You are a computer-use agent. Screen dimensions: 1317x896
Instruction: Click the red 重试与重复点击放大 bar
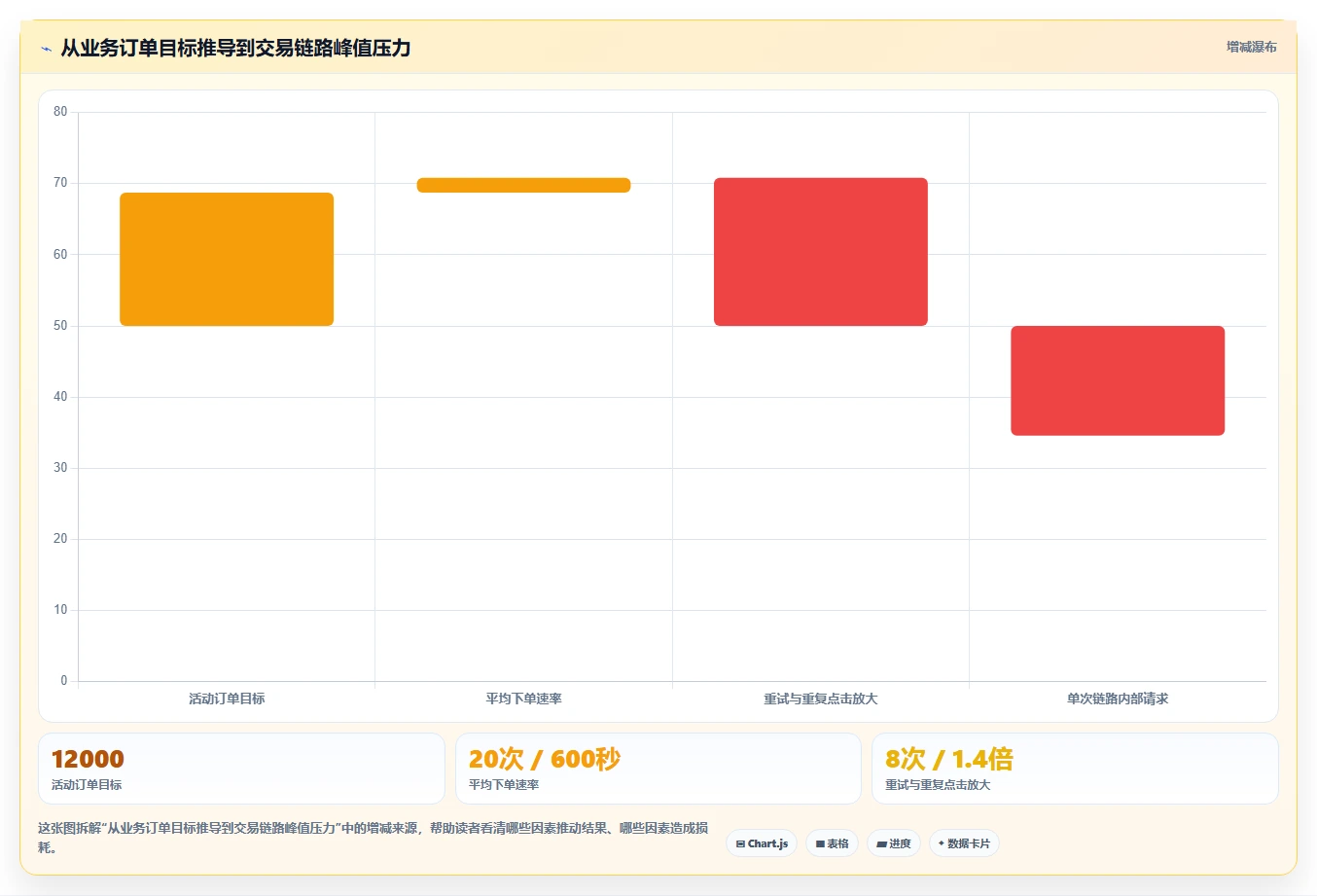tap(821, 252)
